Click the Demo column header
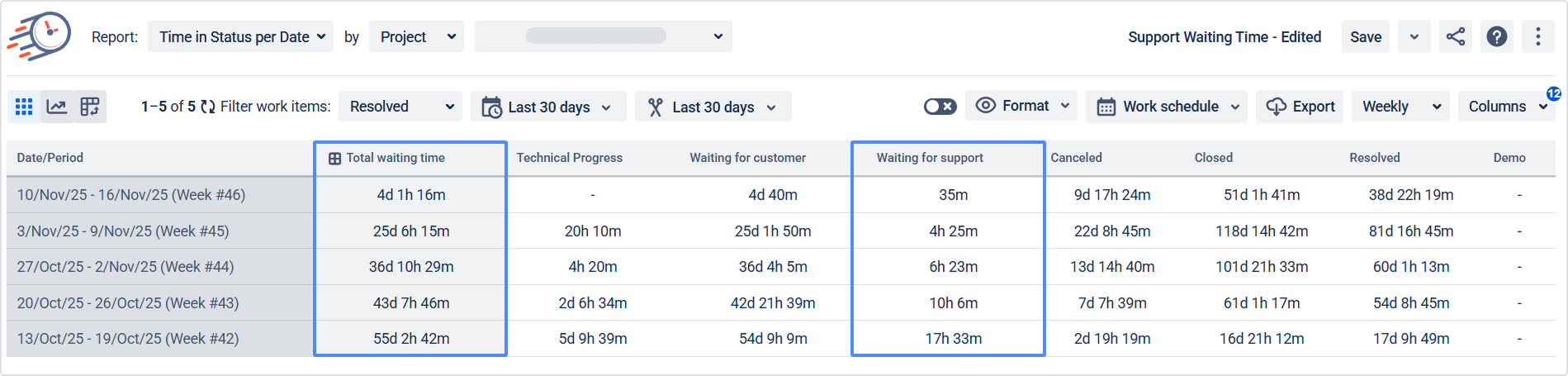The height and width of the screenshot is (376, 1568). (1509, 158)
